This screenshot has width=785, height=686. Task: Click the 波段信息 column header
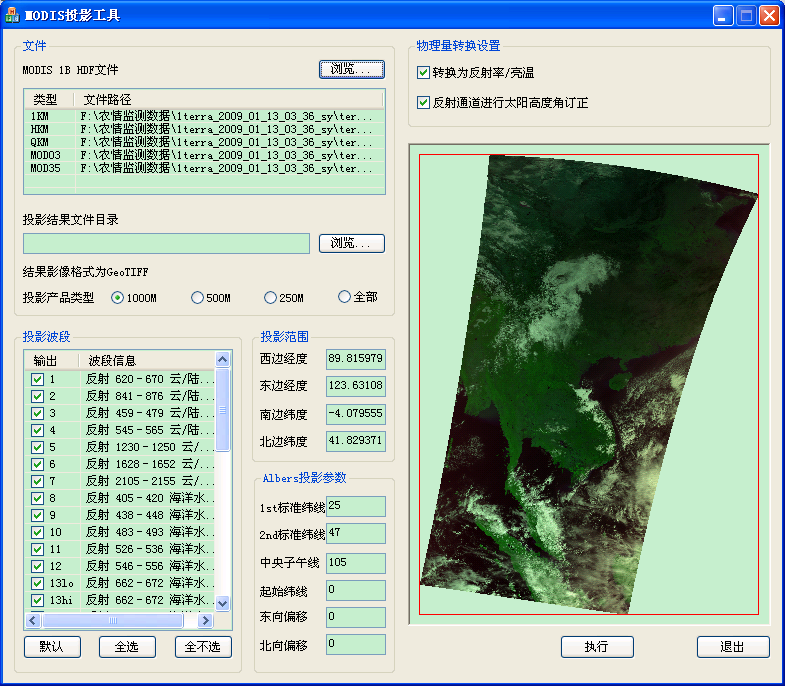coord(147,361)
